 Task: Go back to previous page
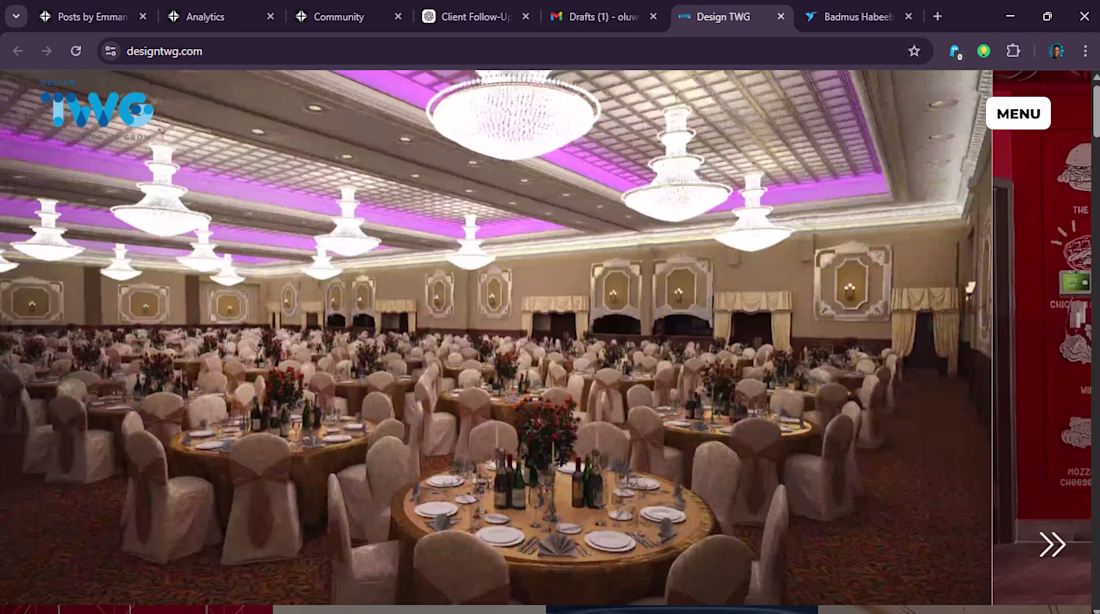[x=18, y=51]
